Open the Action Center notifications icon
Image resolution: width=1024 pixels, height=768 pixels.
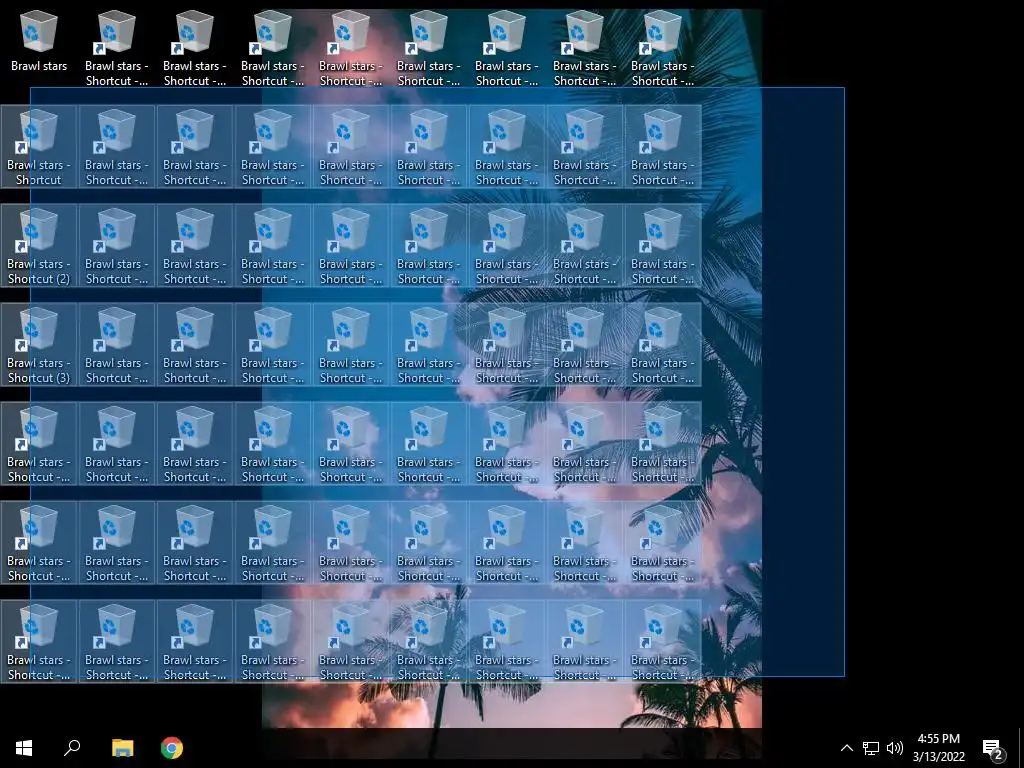pos(993,749)
